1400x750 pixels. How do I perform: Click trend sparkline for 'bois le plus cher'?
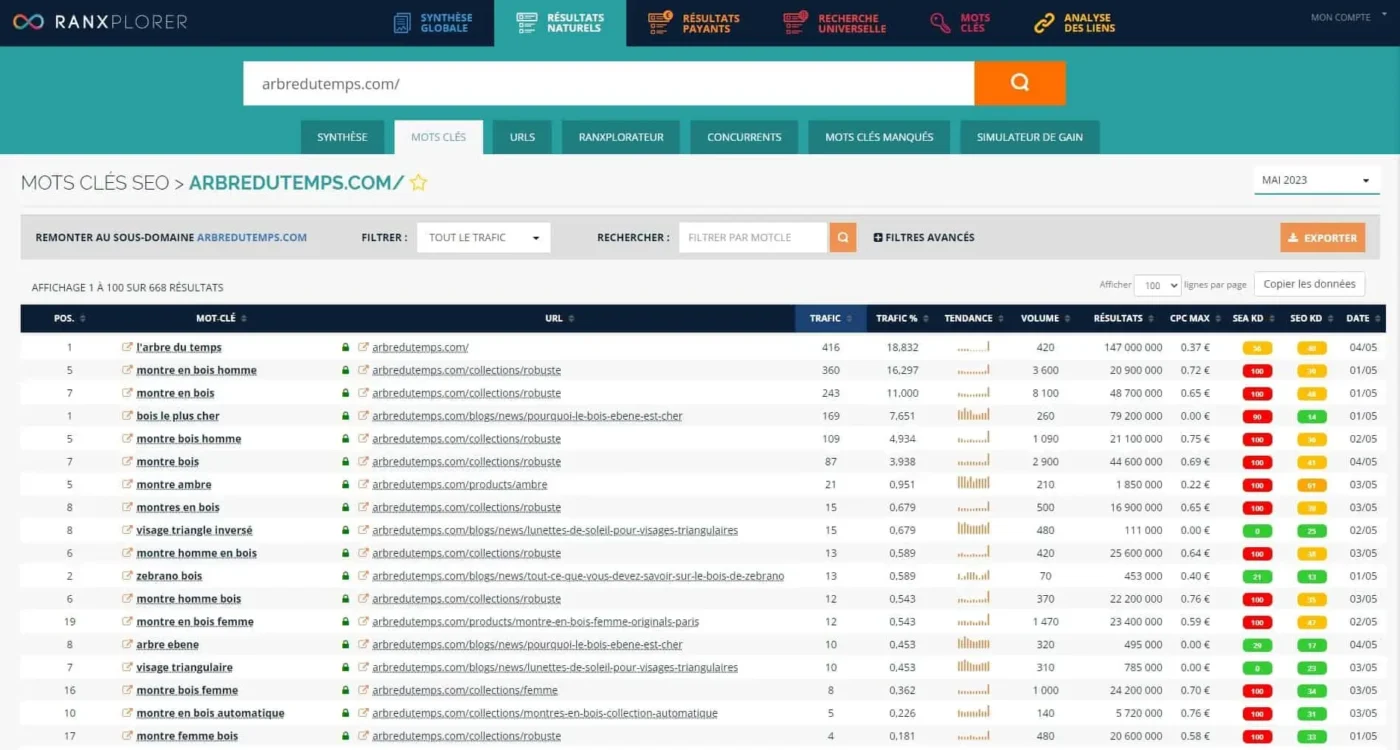coord(973,415)
